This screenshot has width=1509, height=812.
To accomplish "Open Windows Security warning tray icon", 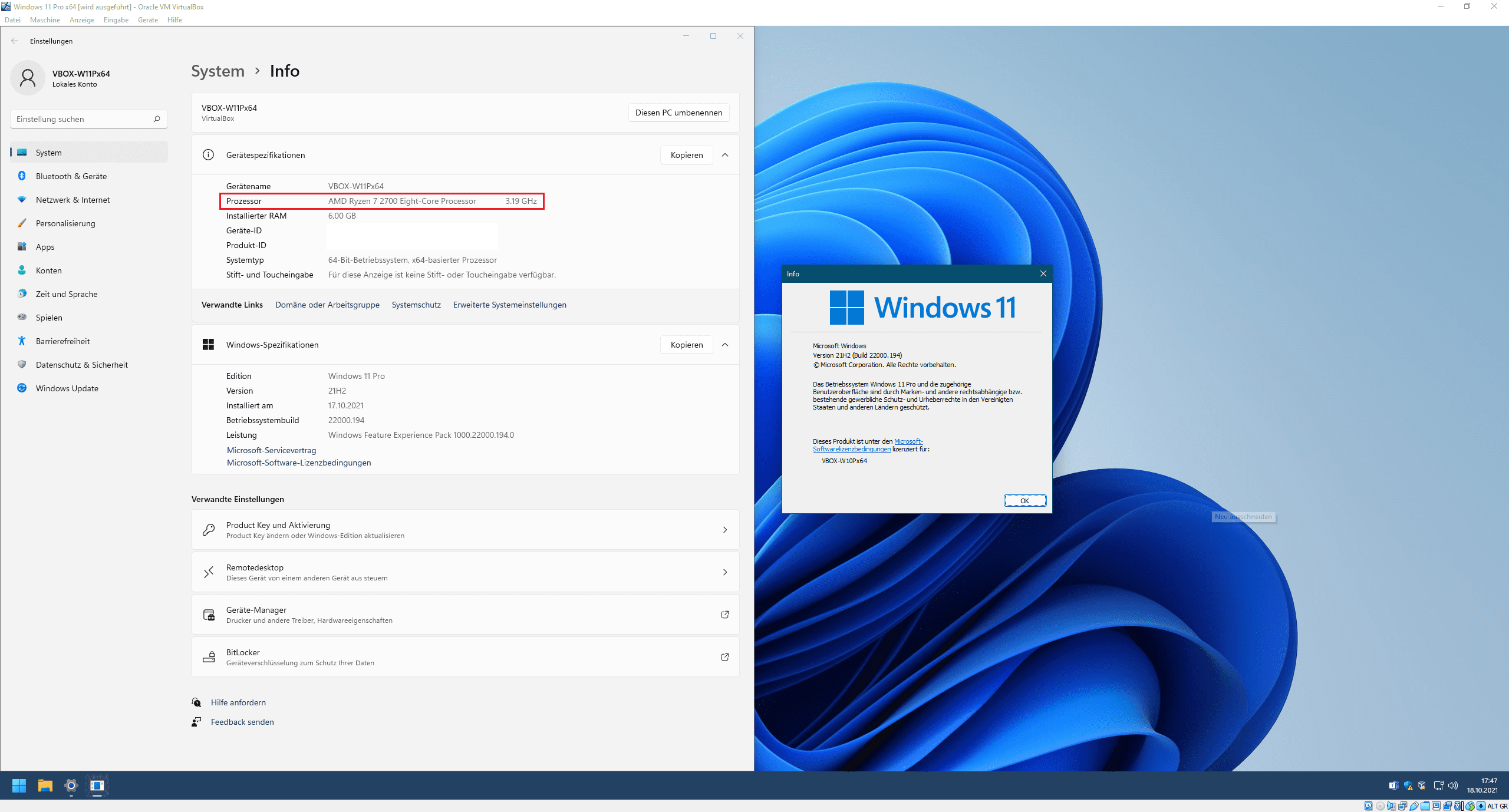I will (x=1408, y=785).
